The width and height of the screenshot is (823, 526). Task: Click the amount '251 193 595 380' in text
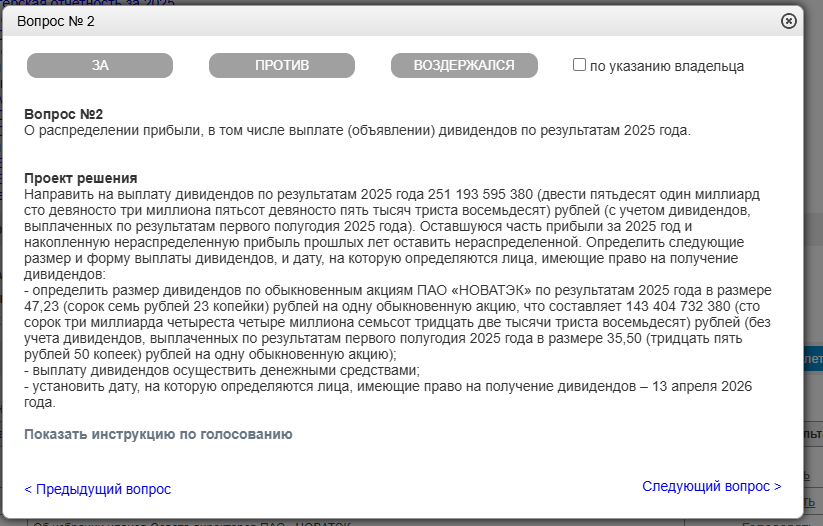coord(480,194)
